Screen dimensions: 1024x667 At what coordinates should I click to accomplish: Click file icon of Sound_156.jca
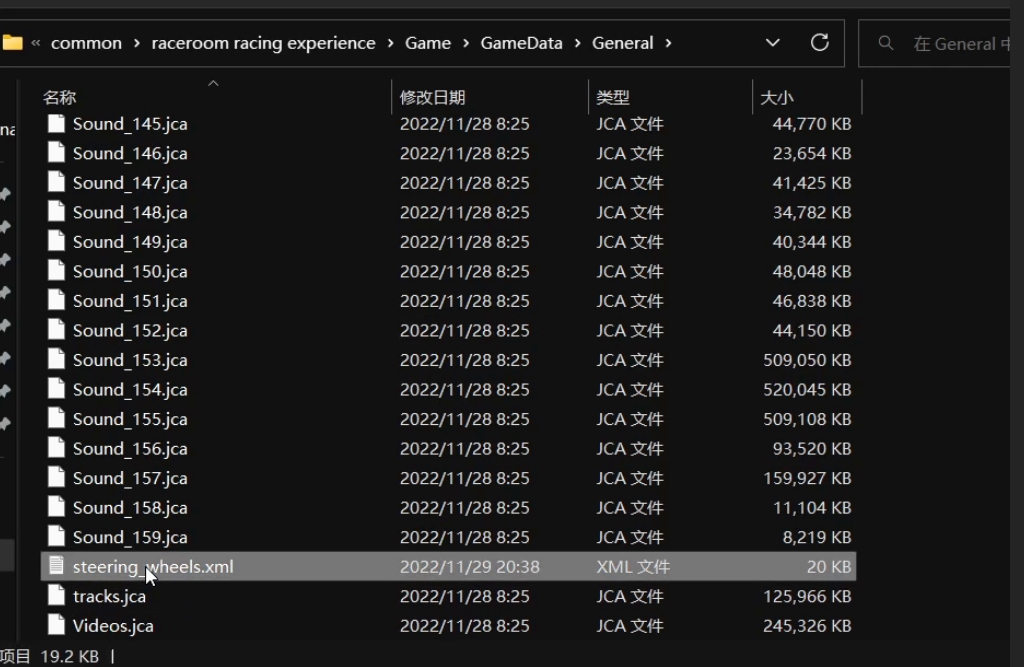[57, 448]
